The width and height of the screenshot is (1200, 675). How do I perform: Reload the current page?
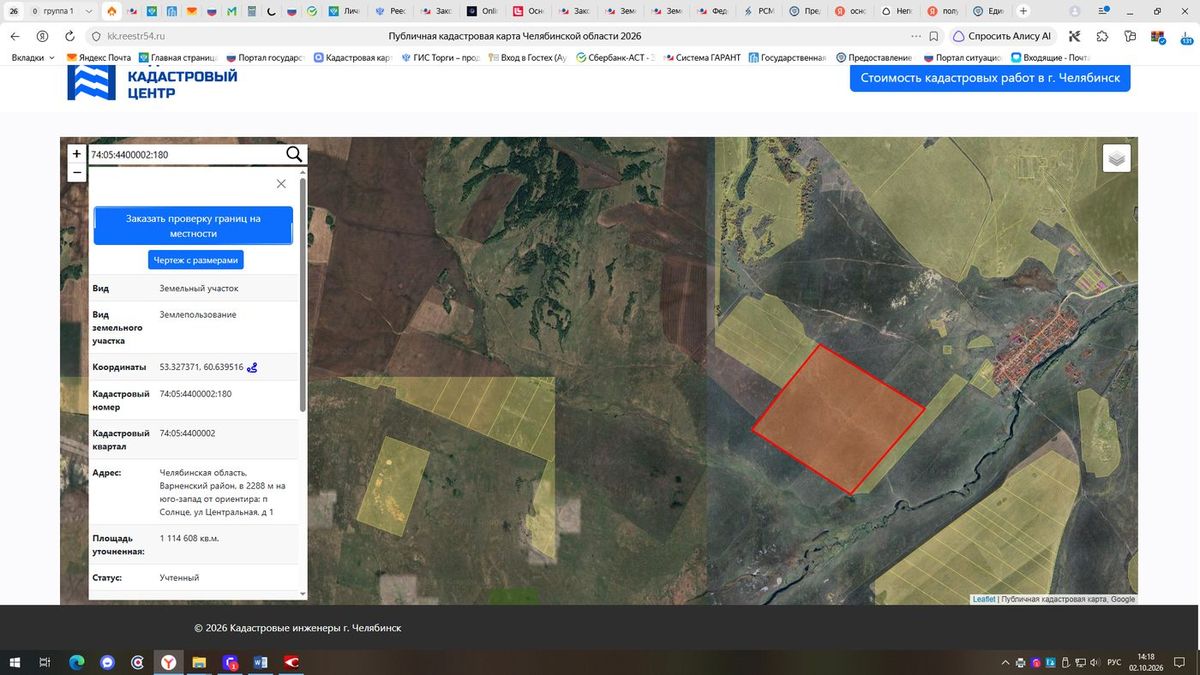69,36
